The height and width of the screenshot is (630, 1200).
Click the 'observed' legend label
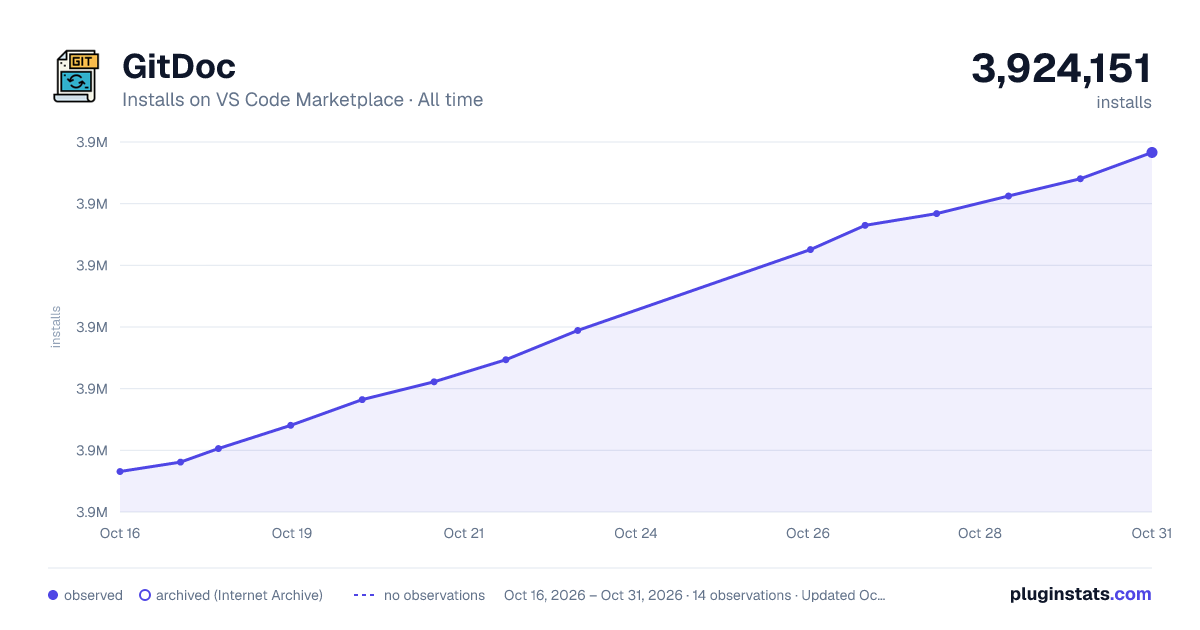click(93, 595)
